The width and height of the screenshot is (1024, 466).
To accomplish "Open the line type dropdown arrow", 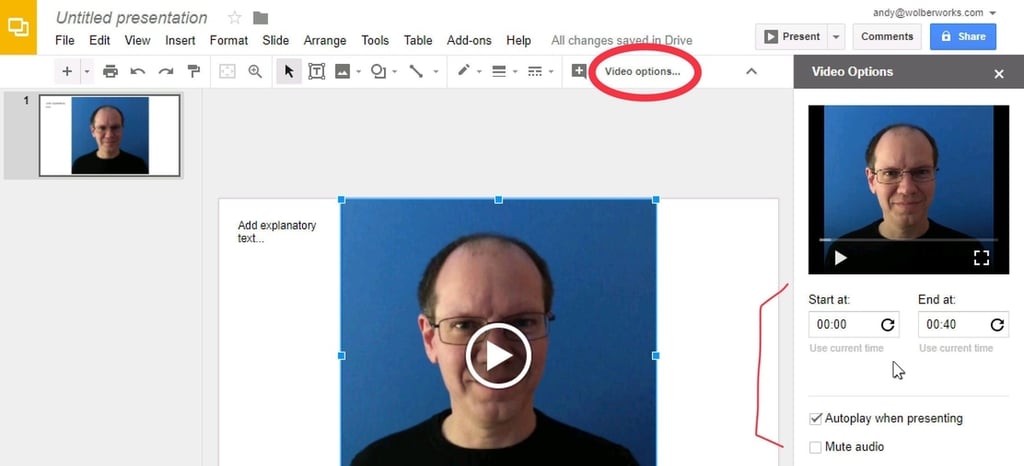I will tap(436, 72).
